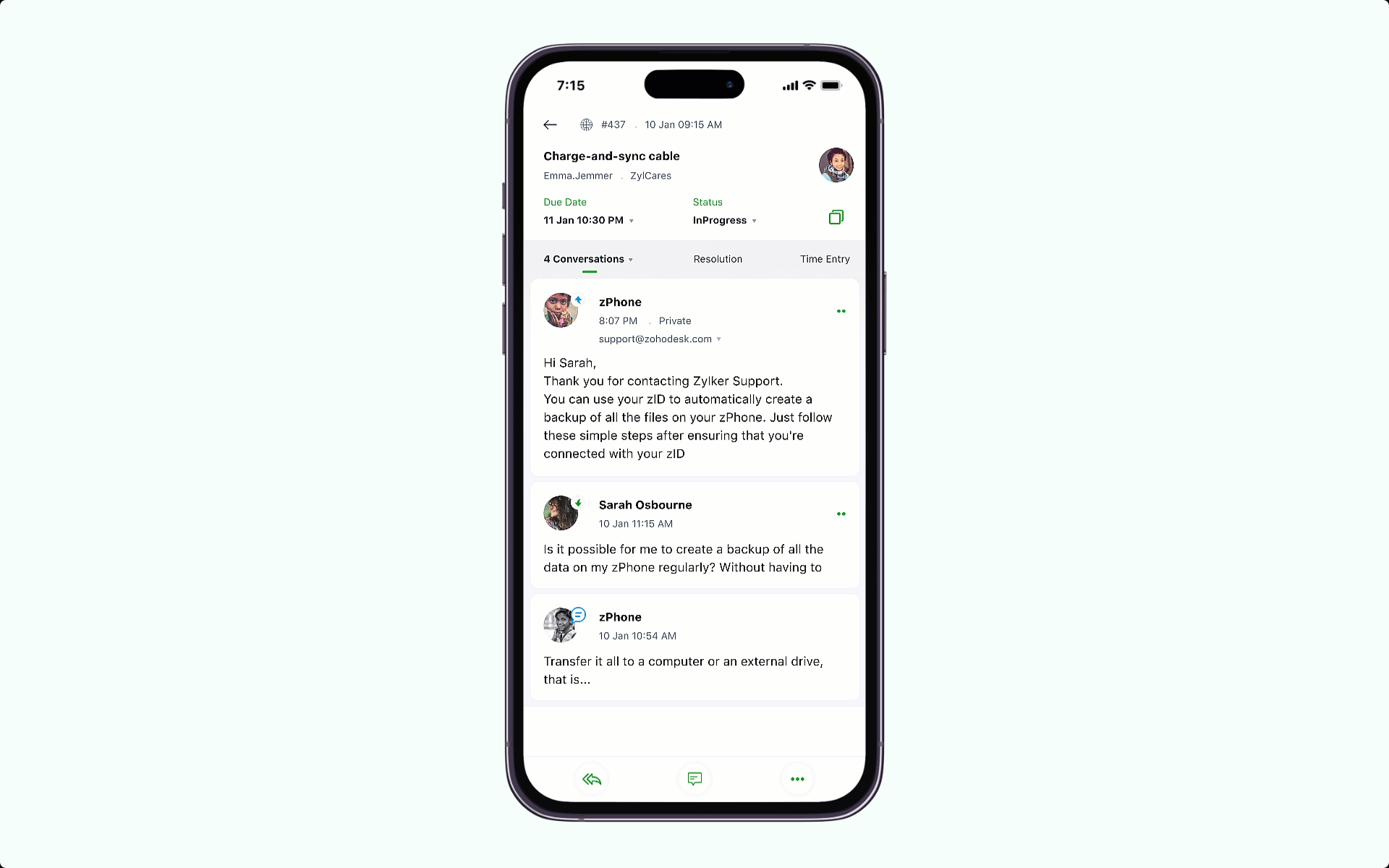This screenshot has width=1389, height=868.
Task: Click the back arrow navigation icon
Action: tap(550, 124)
